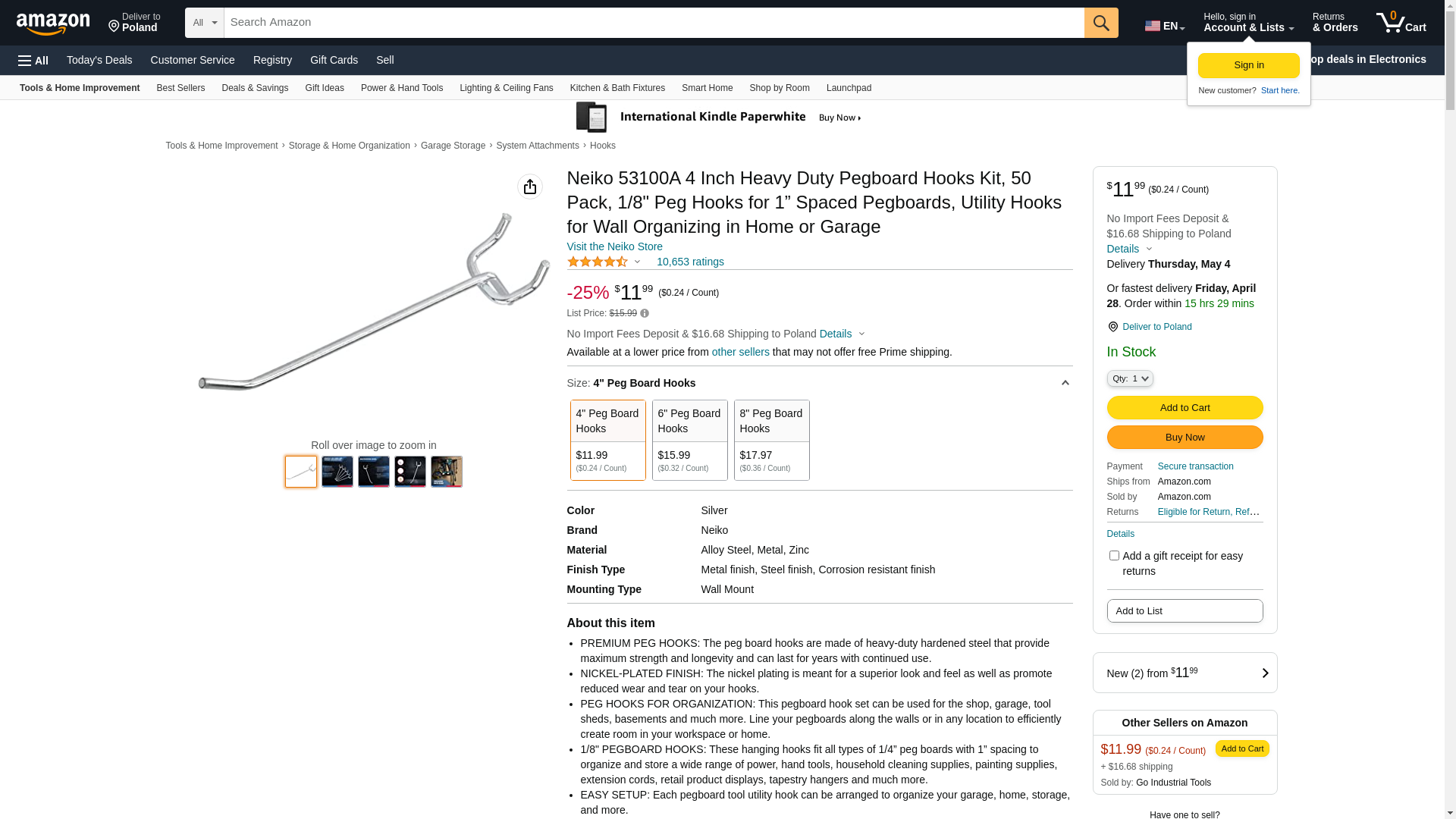Click the Deliver to Poland location icon
The image size is (1456, 819).
pos(1112,327)
